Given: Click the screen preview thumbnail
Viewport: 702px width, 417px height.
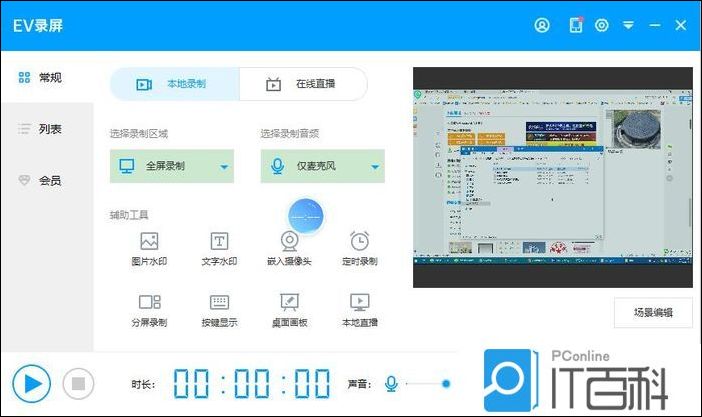Looking at the screenshot, I should coord(553,177).
